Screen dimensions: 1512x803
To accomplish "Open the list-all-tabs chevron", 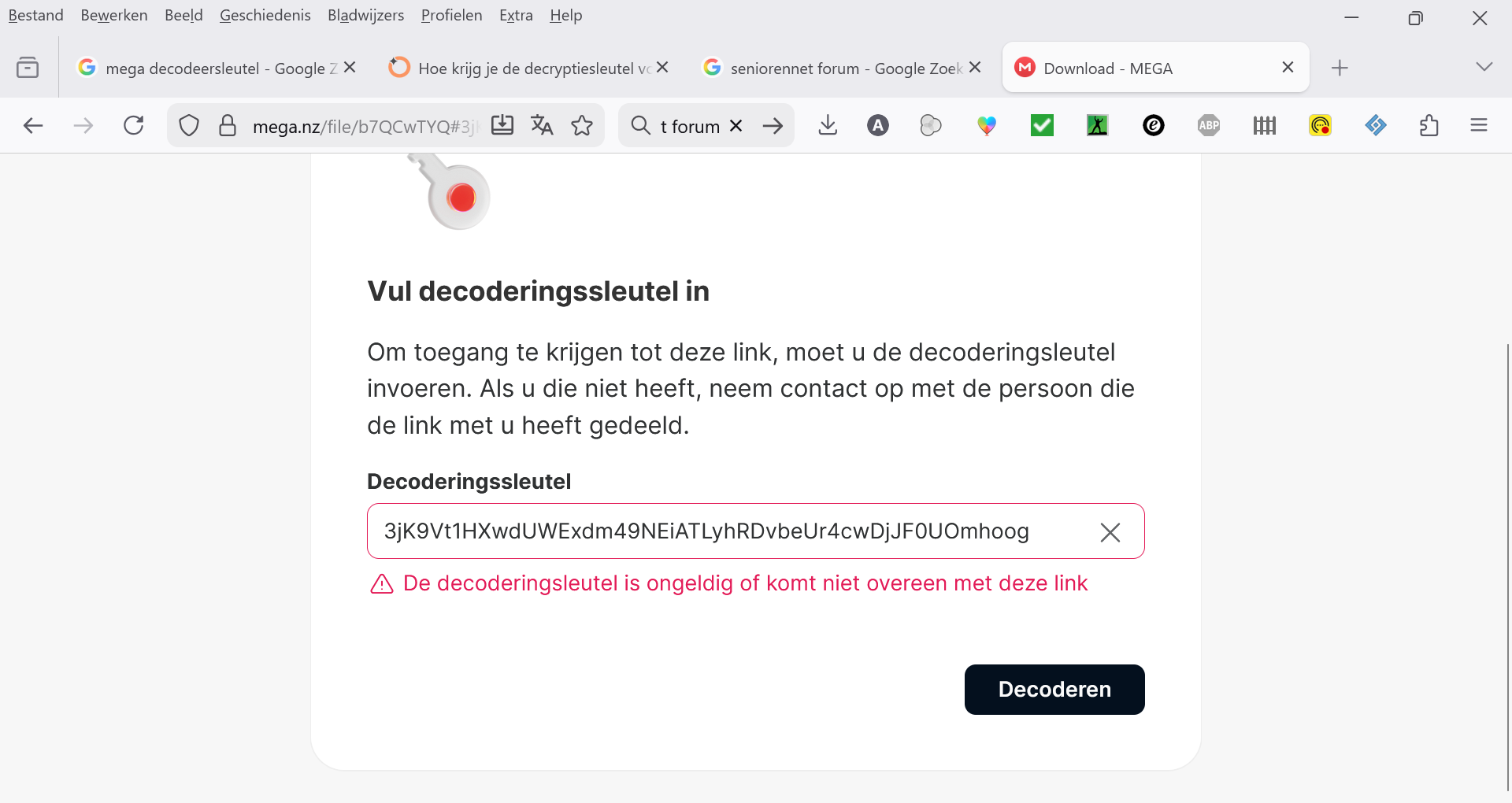I will pos(1485,67).
